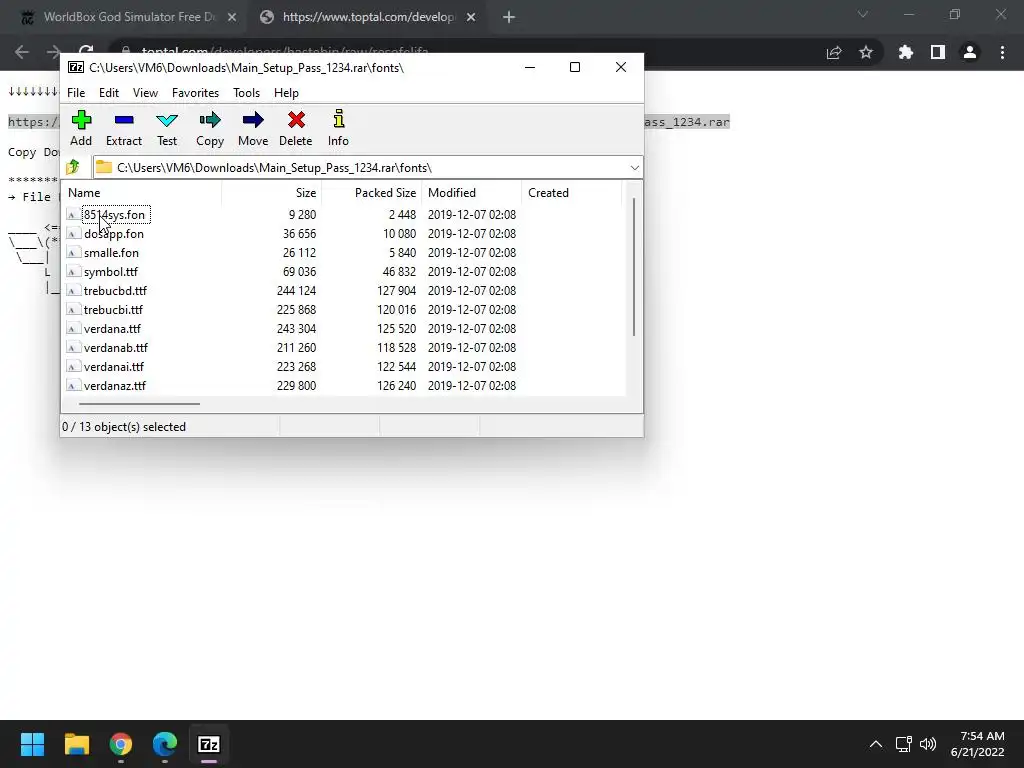Open the Favorites menu

(x=195, y=93)
